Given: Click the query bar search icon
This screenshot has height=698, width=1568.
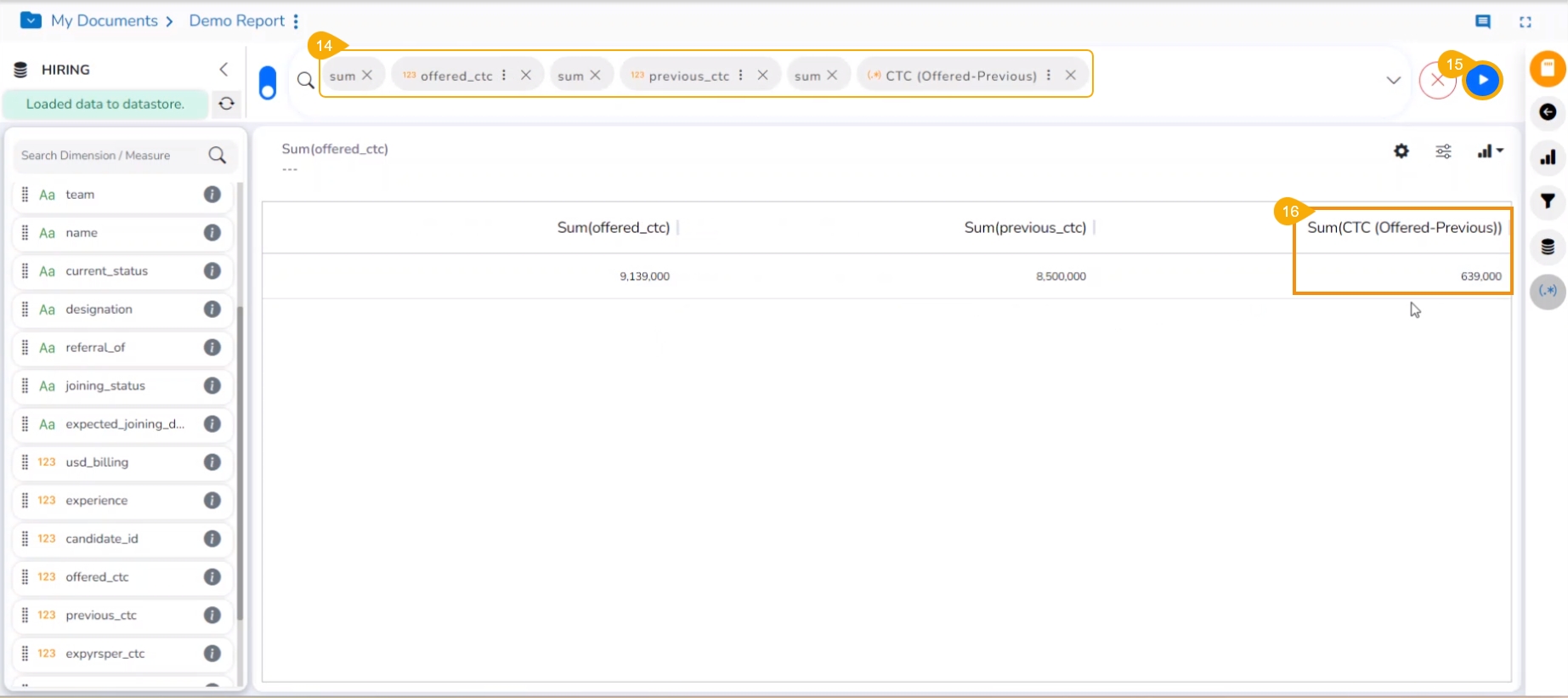Looking at the screenshot, I should [306, 80].
